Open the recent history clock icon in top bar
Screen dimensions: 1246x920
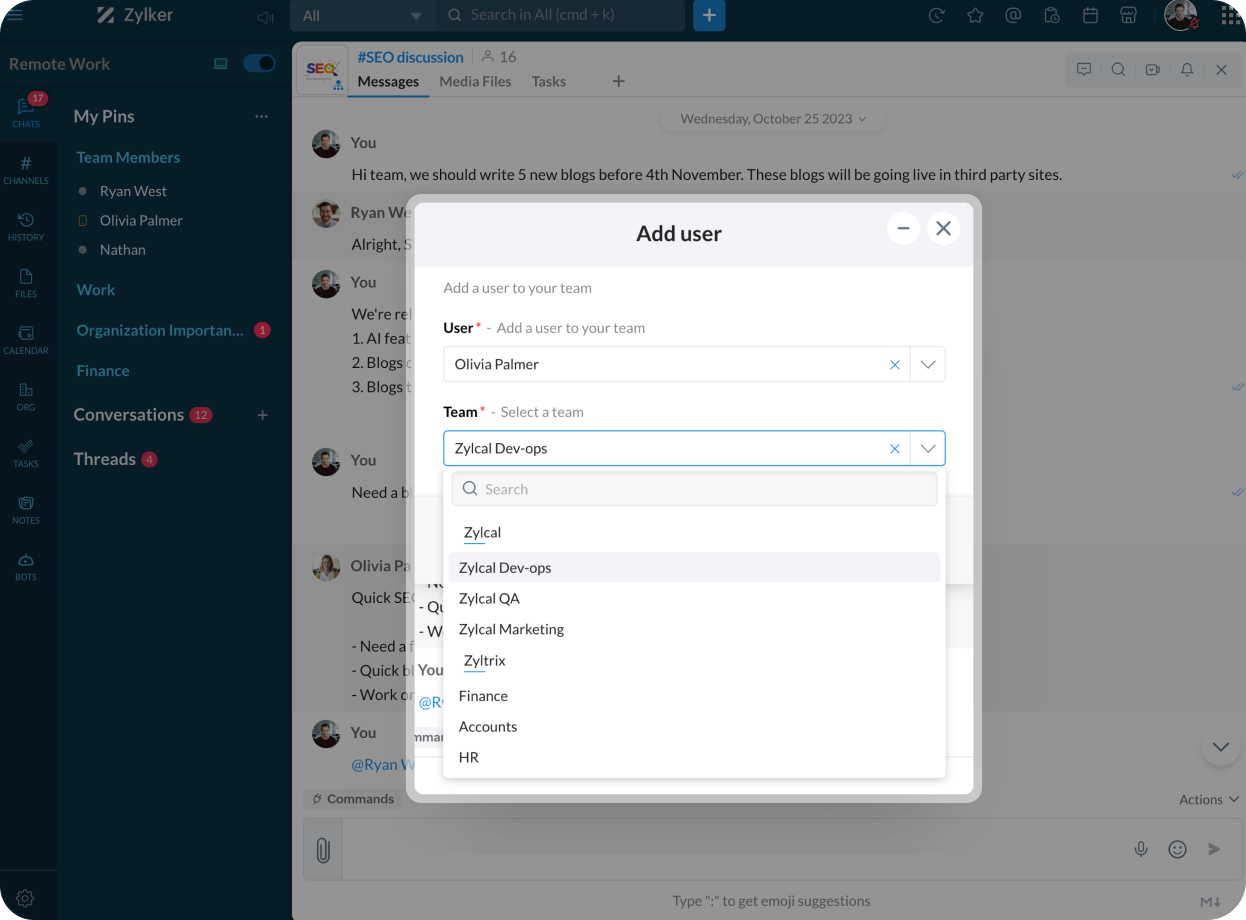[937, 15]
